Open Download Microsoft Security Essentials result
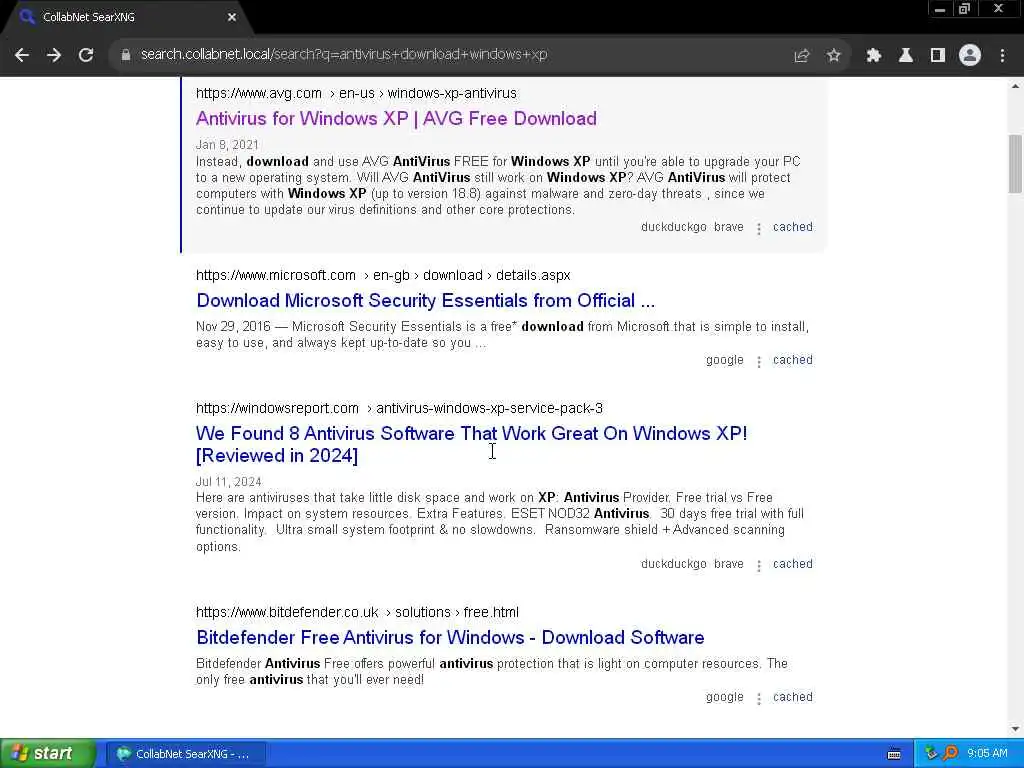 tap(425, 300)
